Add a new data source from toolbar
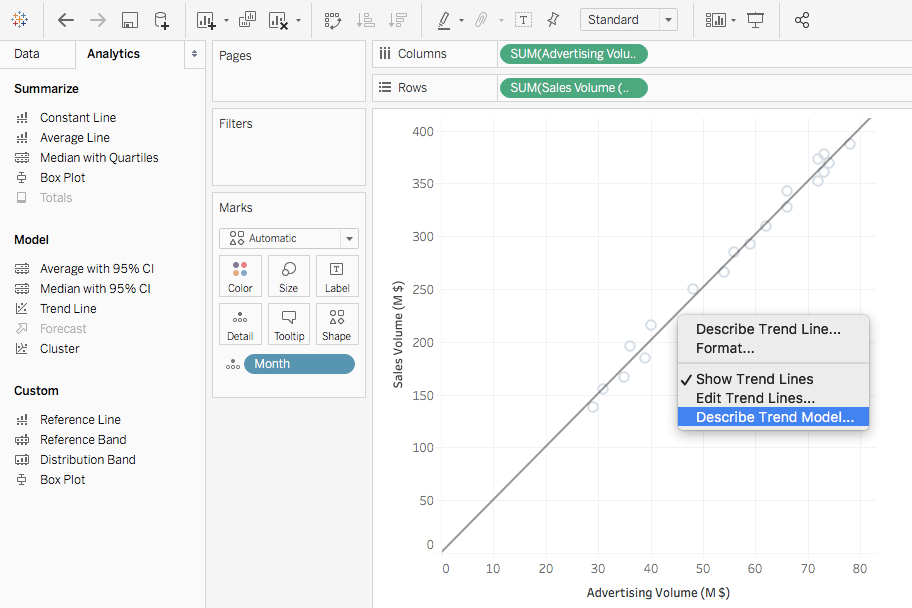 coord(161,20)
